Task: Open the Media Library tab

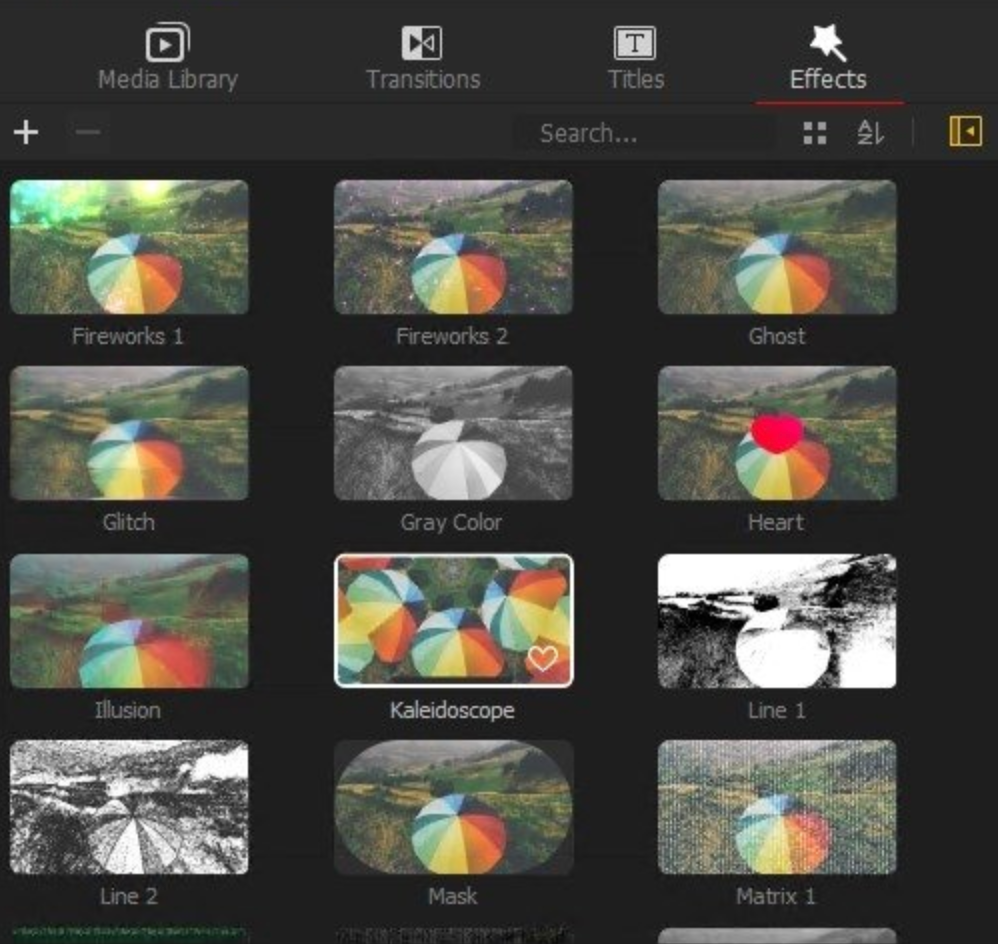Action: (x=168, y=60)
